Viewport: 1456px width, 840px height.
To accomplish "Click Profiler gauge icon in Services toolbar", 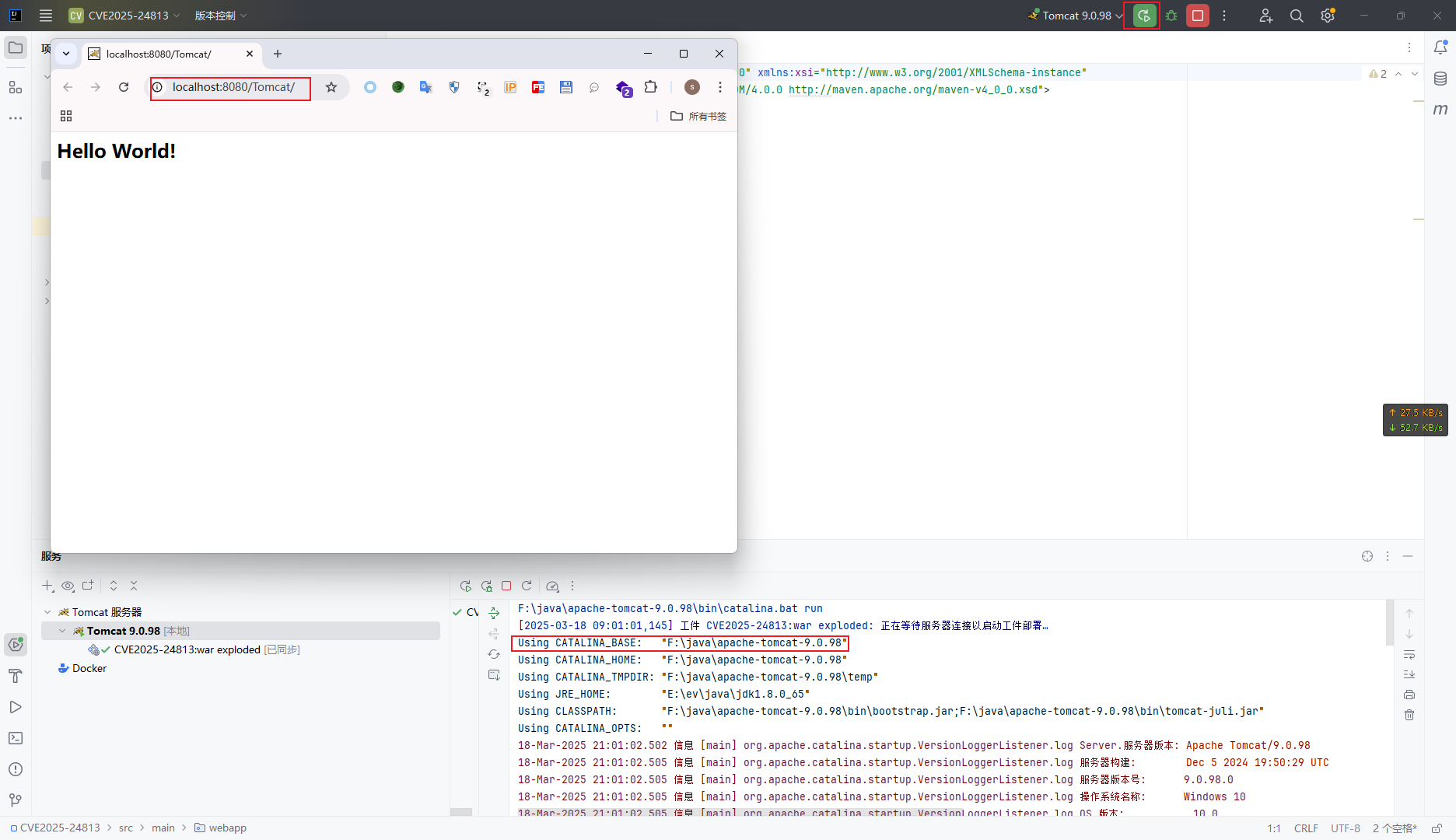I will (552, 586).
